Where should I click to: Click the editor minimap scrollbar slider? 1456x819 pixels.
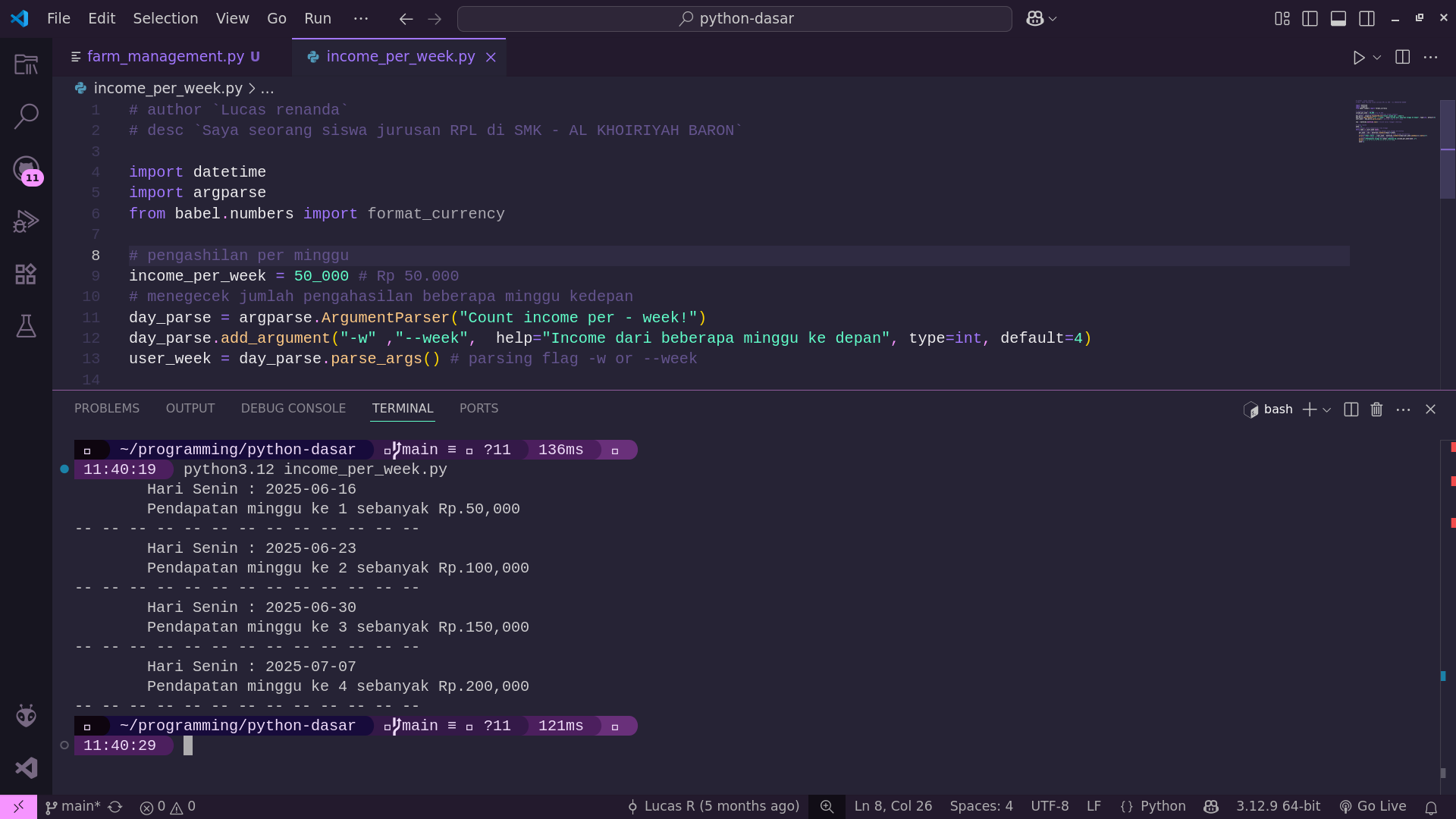[x=1447, y=149]
